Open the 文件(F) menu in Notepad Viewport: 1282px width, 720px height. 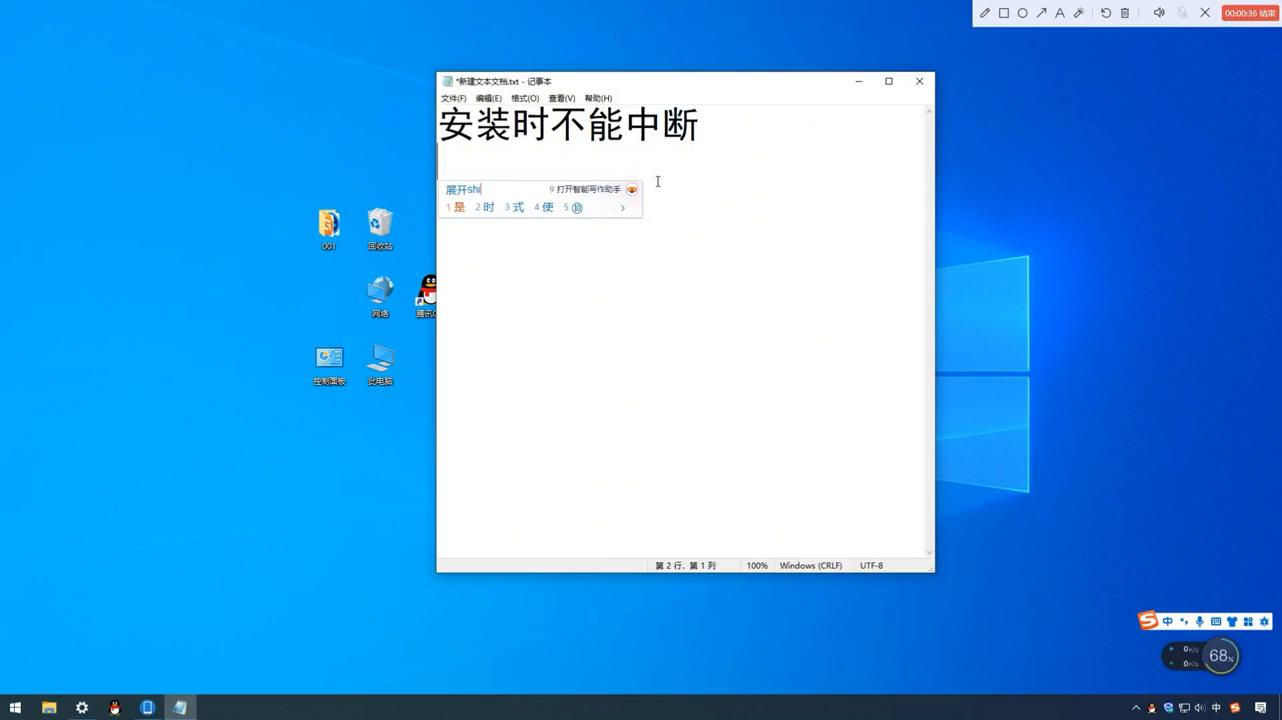tap(452, 98)
